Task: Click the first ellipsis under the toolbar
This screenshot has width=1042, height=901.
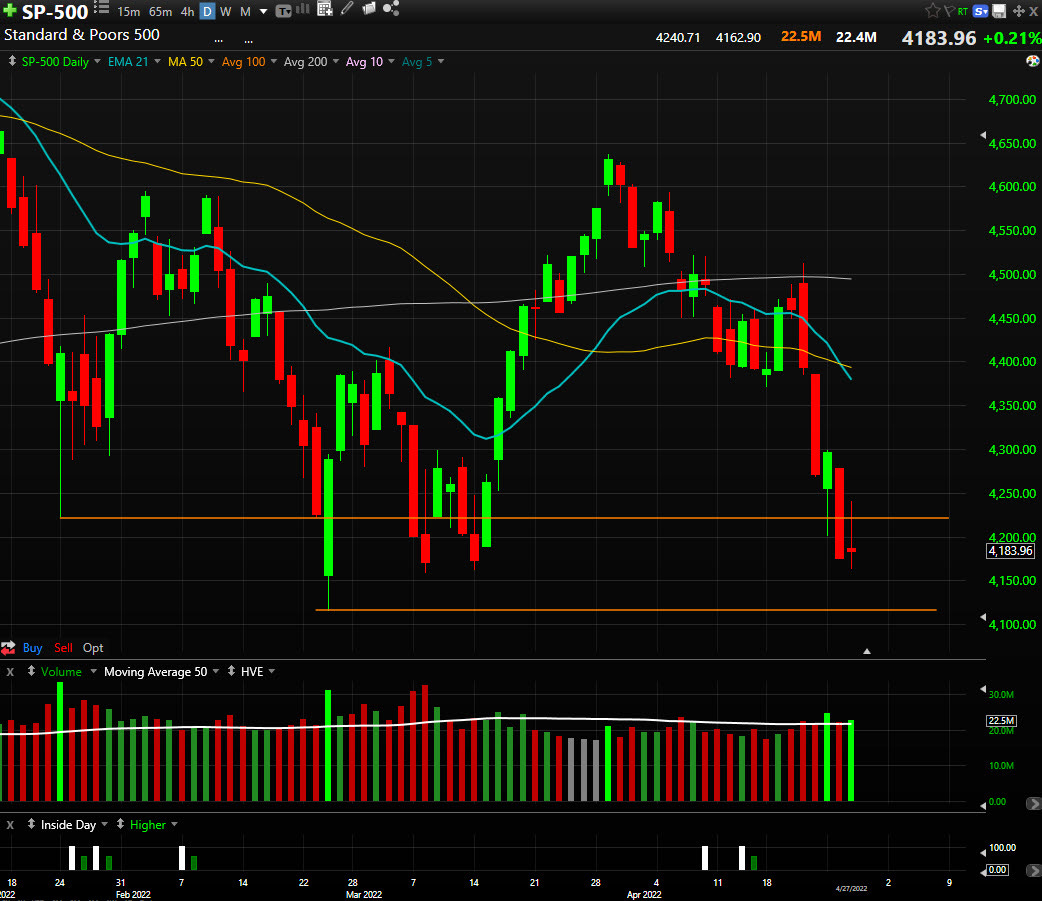Action: pyautogui.click(x=219, y=41)
